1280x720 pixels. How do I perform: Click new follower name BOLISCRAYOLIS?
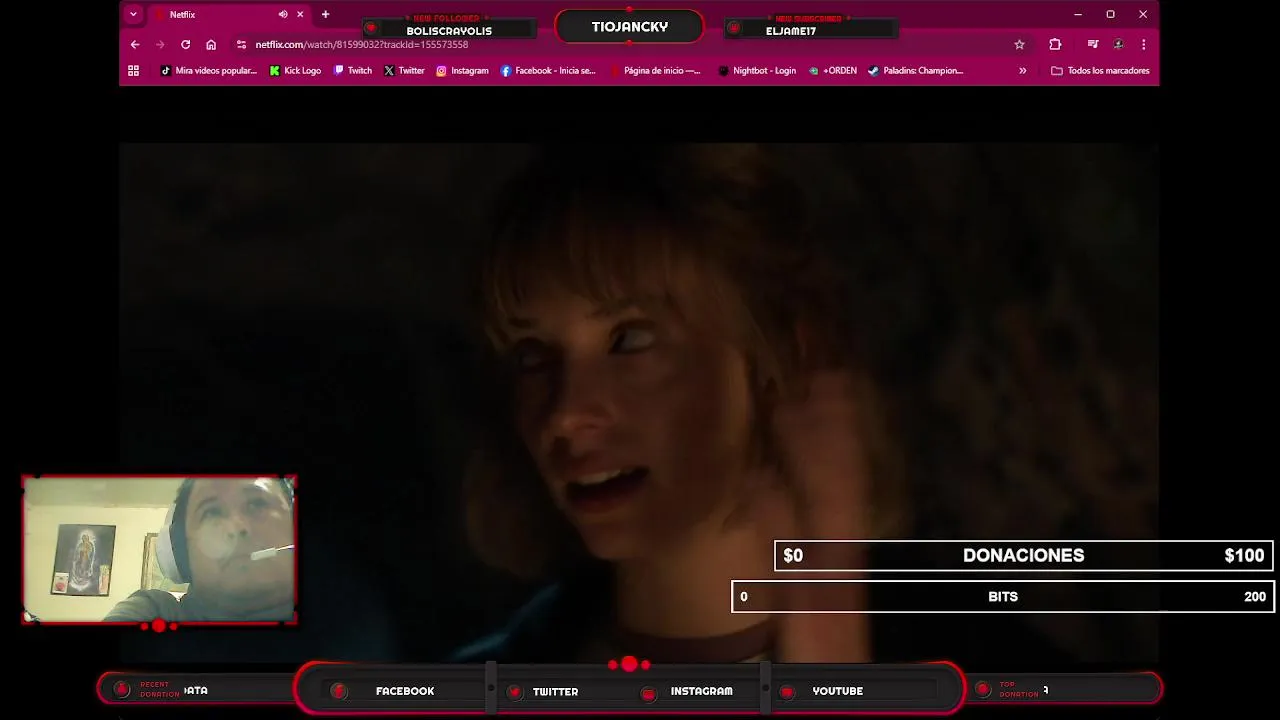tap(449, 31)
